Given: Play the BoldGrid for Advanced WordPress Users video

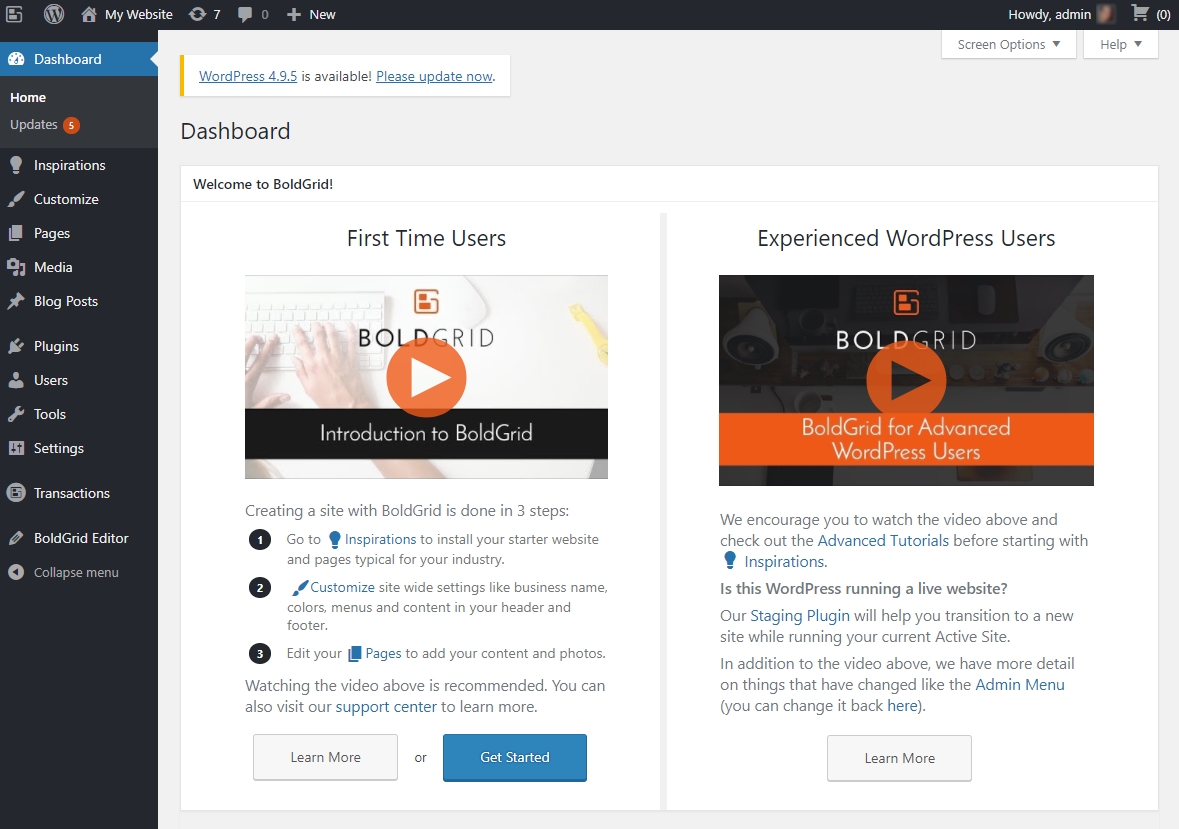Looking at the screenshot, I should [x=906, y=380].
